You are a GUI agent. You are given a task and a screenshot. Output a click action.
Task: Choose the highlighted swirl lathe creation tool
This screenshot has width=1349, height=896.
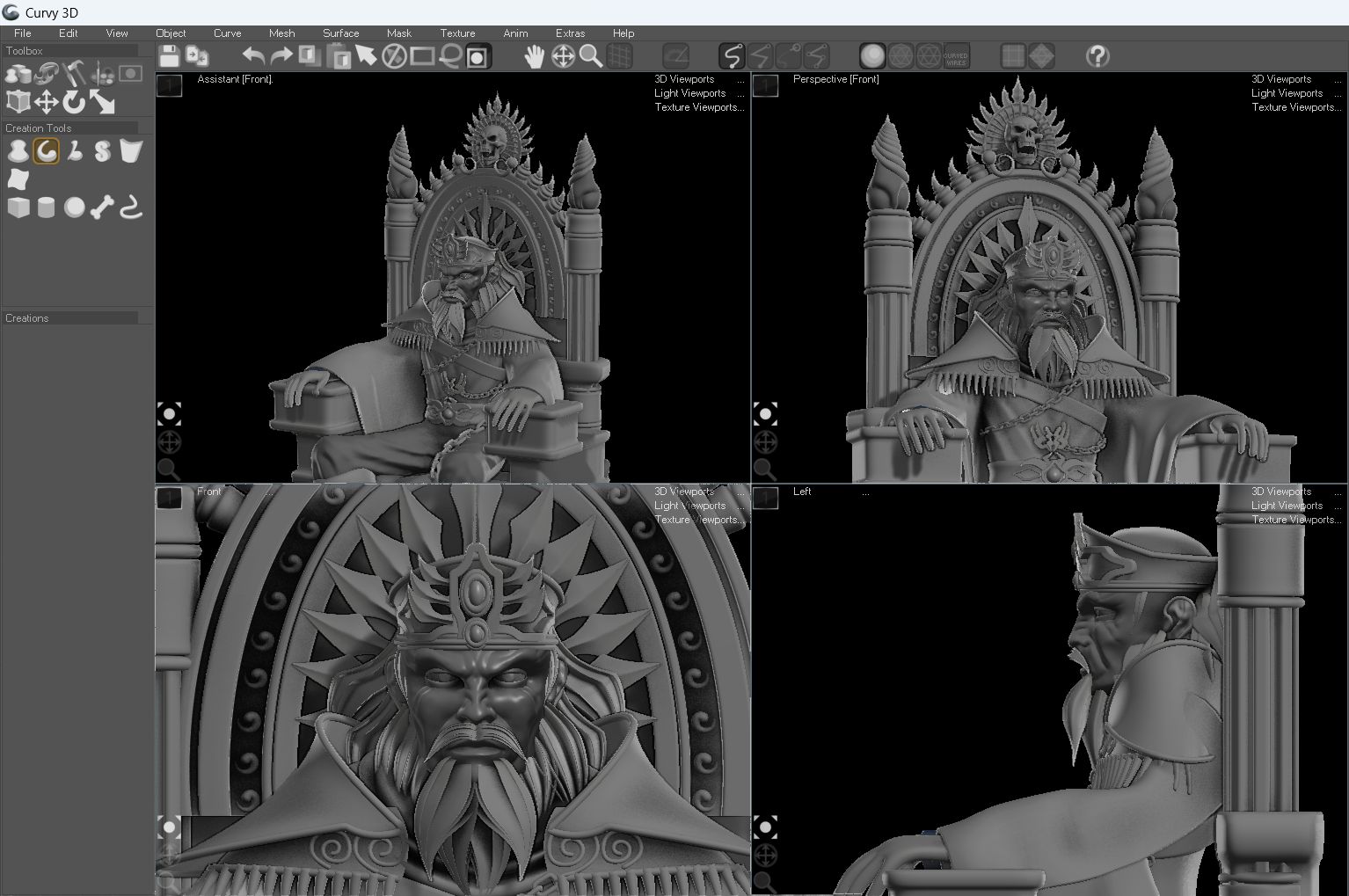(x=46, y=151)
